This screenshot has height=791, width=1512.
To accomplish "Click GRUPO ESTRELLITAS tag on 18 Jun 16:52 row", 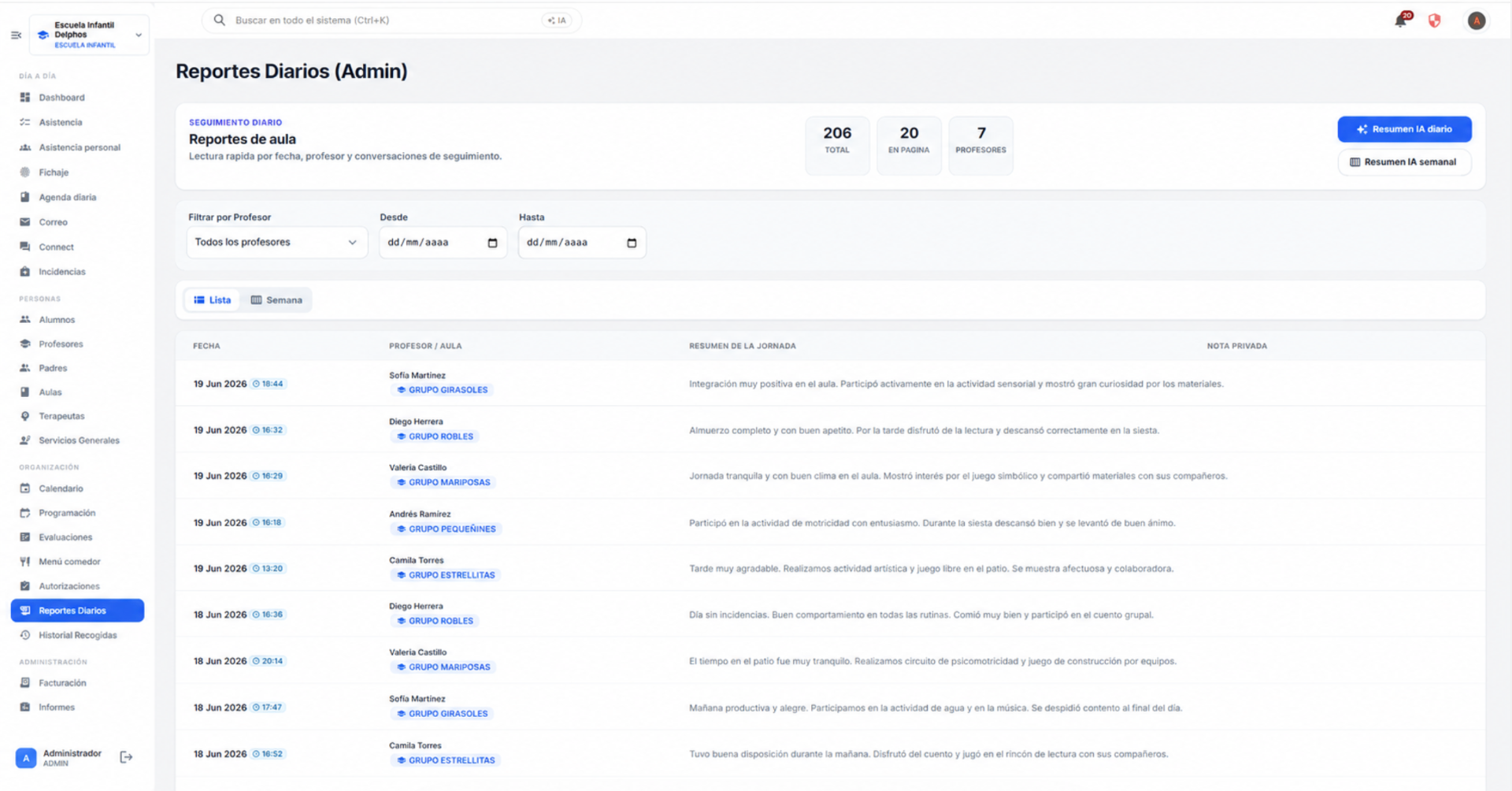I will point(446,760).
